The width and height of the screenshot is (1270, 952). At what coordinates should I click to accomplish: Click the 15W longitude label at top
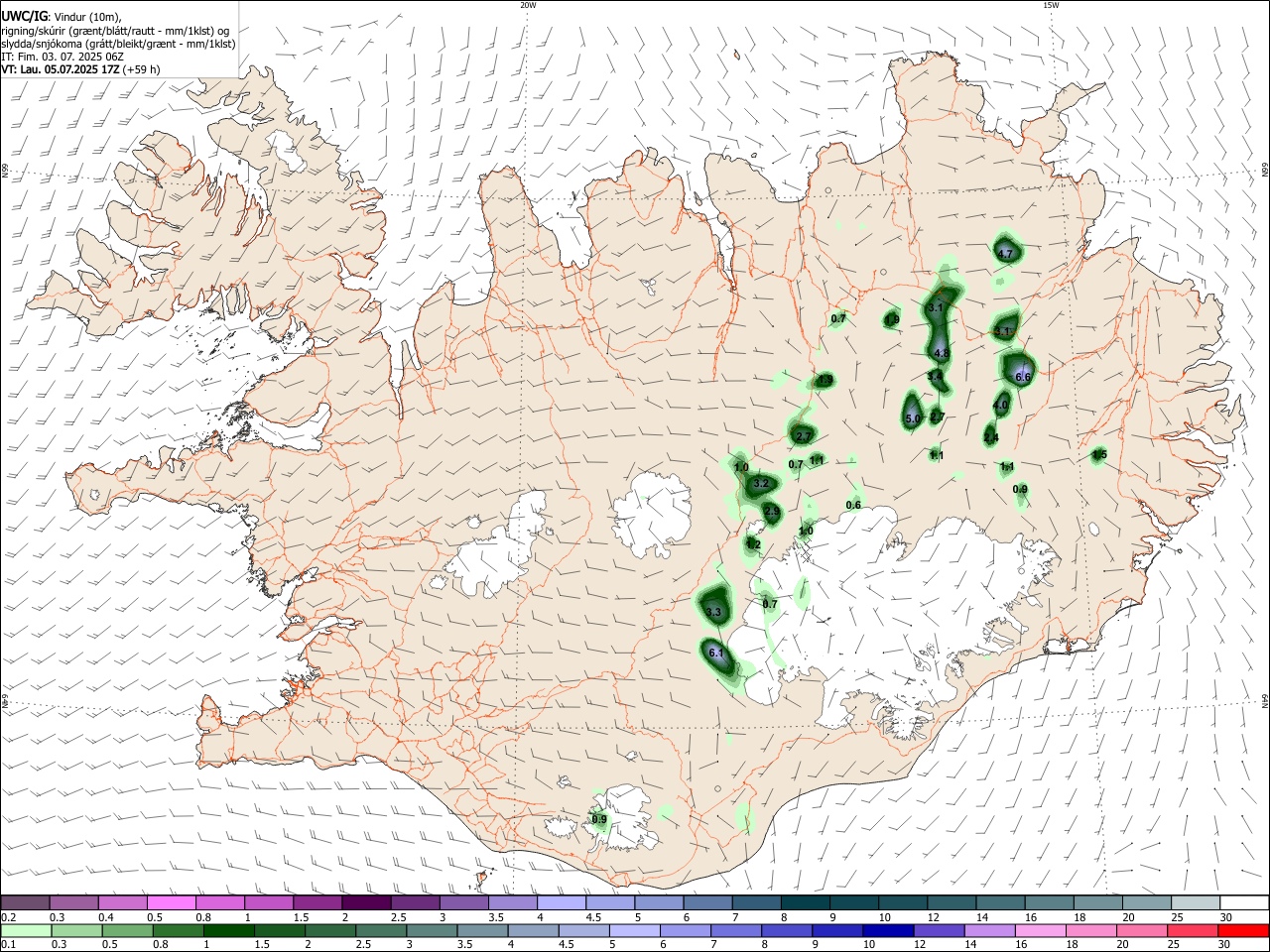[x=1051, y=5]
